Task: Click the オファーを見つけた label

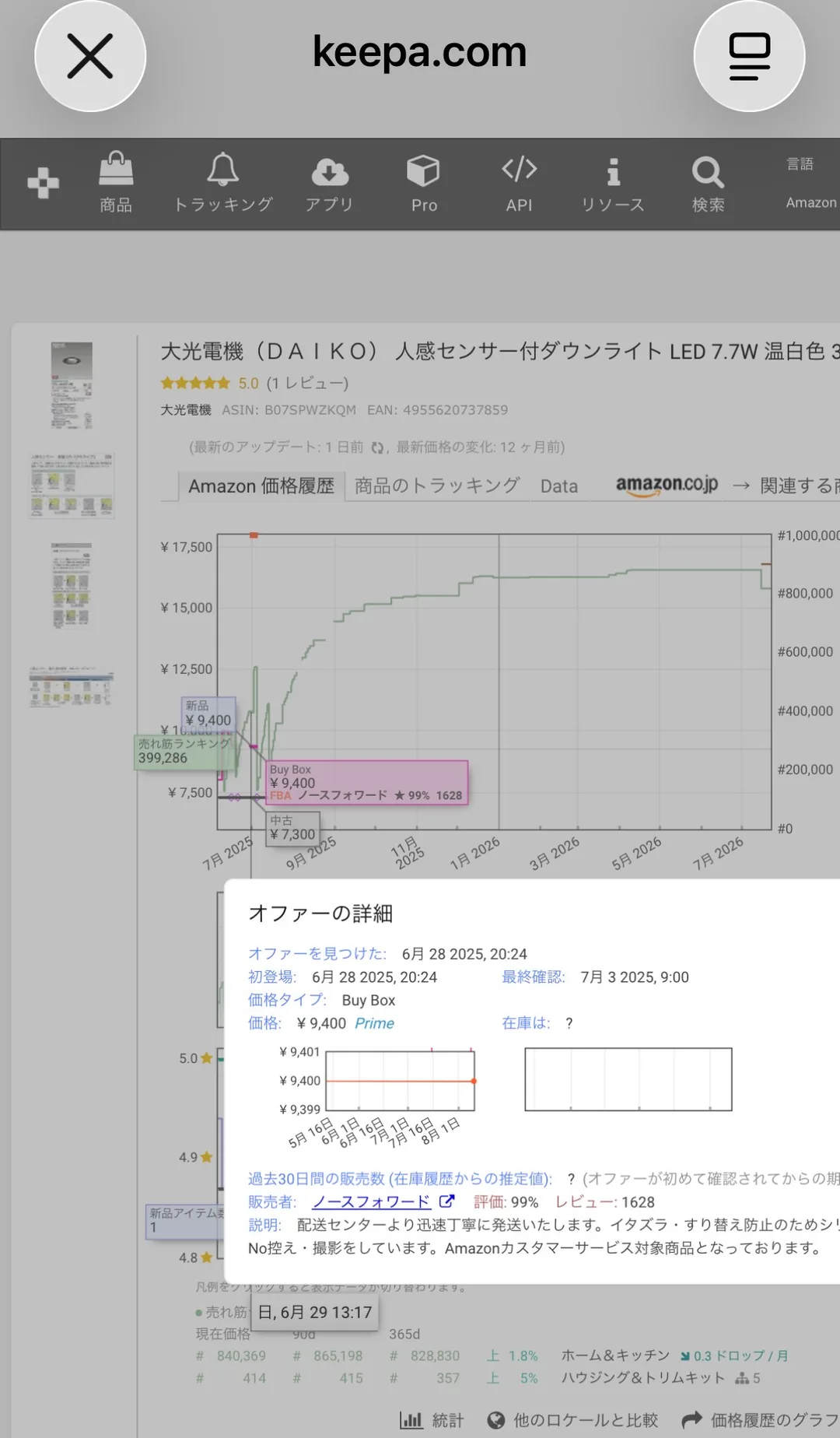Action: pyautogui.click(x=317, y=954)
